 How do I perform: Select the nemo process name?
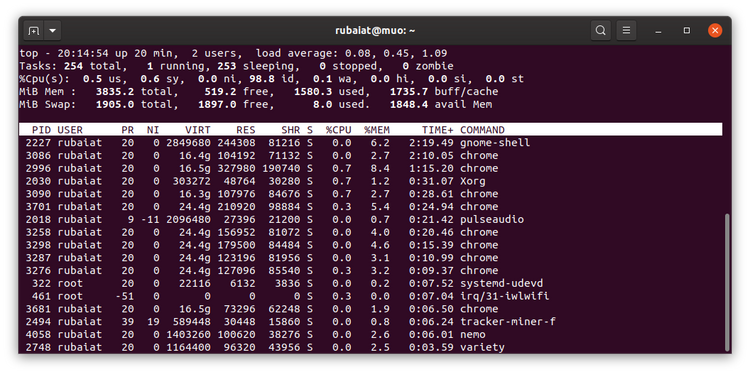click(473, 334)
